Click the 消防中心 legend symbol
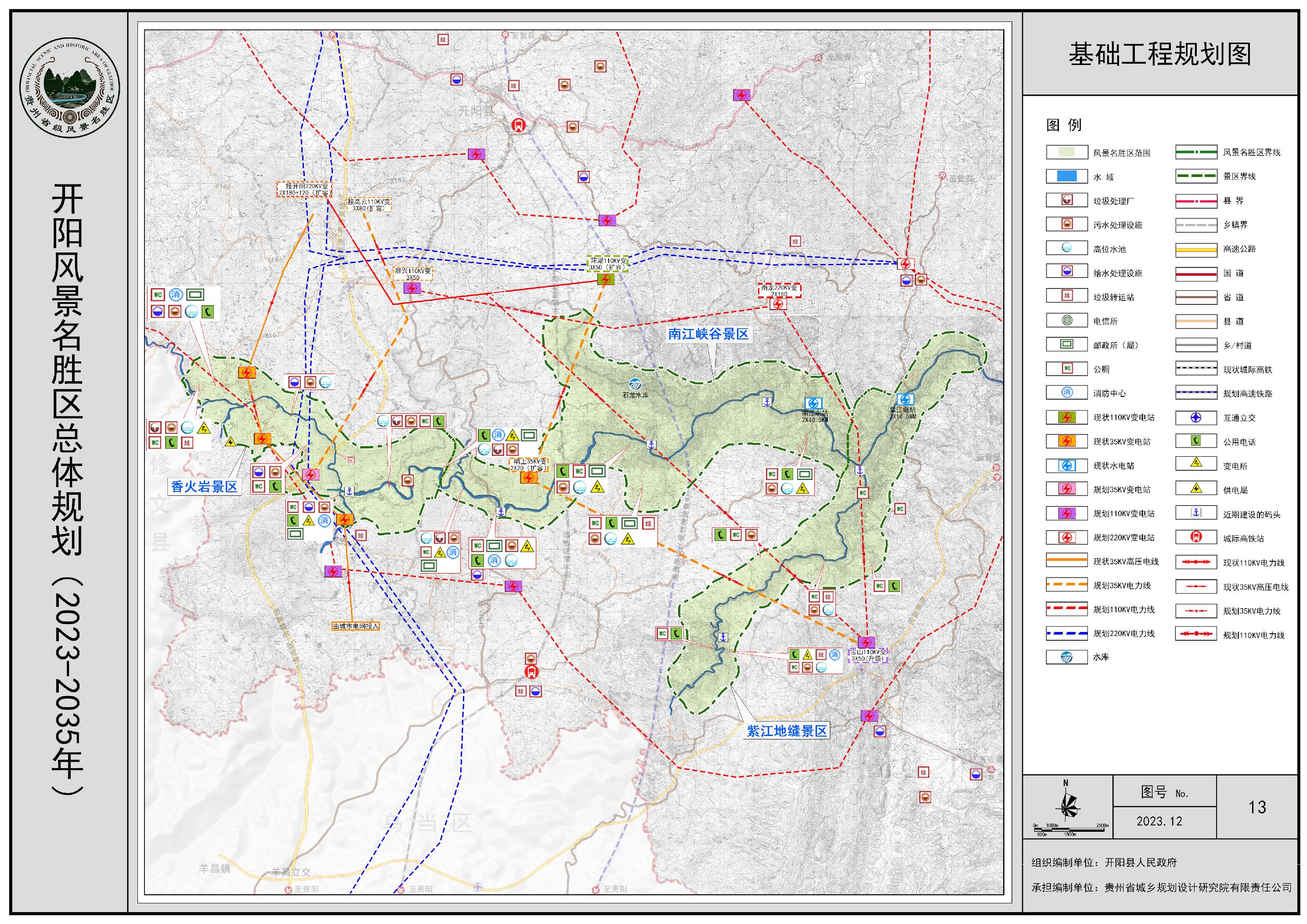The width and height of the screenshot is (1307, 924). click(x=1067, y=393)
